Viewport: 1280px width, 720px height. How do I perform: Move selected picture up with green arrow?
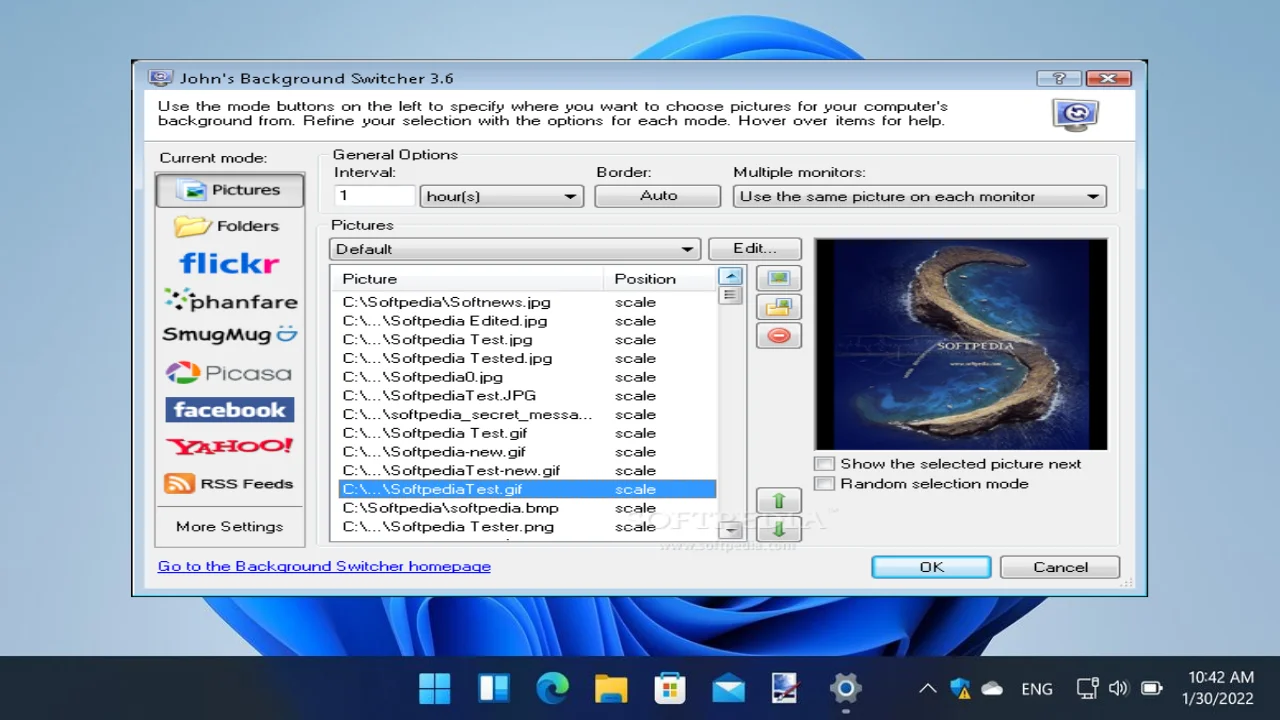pos(779,501)
